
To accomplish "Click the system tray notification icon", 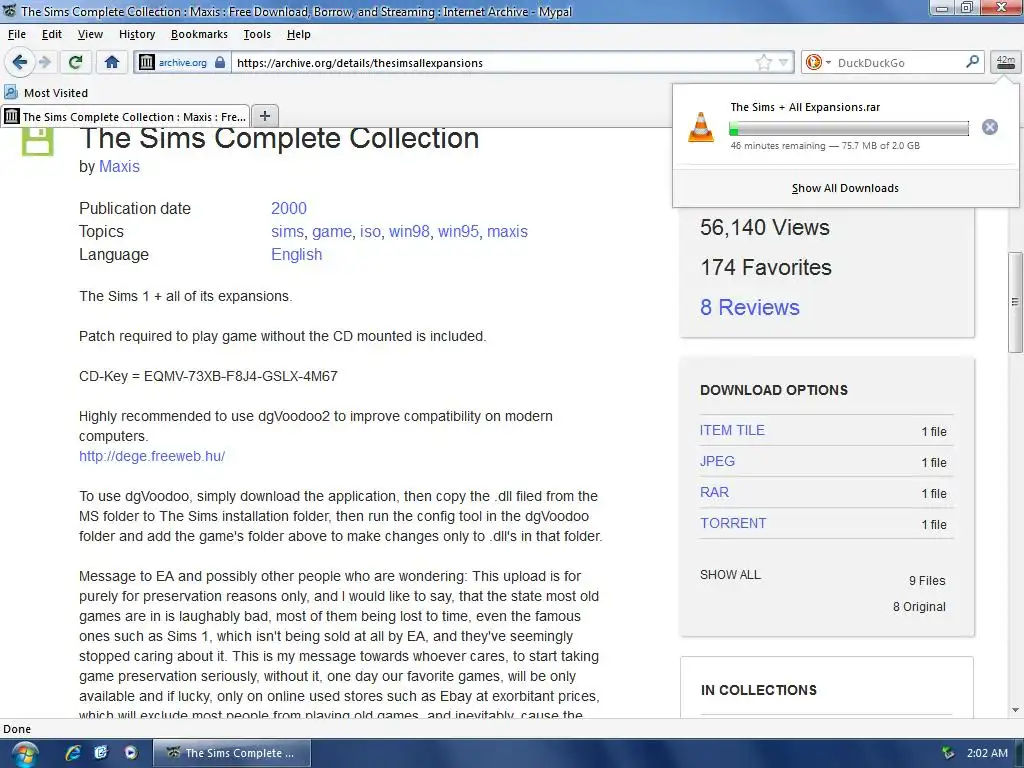I will pos(948,753).
